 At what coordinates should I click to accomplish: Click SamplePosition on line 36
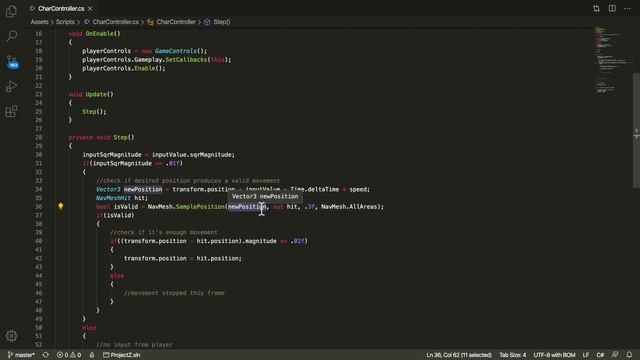point(200,207)
